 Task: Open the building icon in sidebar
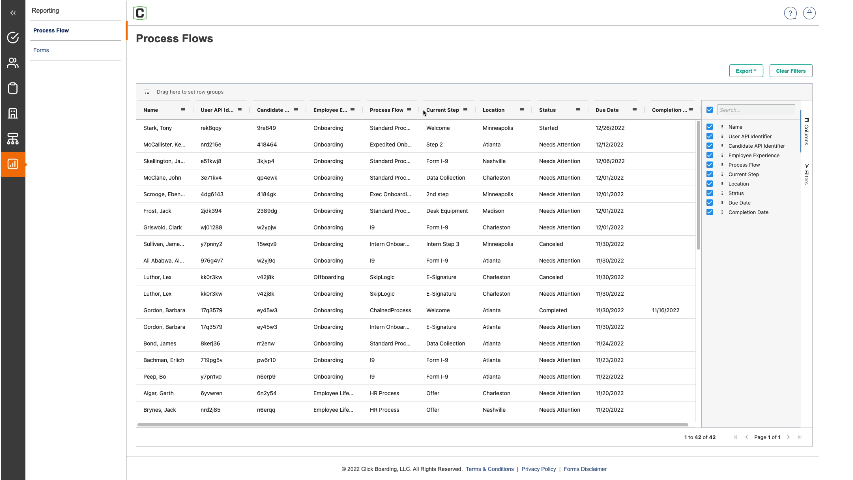pyautogui.click(x=13, y=113)
